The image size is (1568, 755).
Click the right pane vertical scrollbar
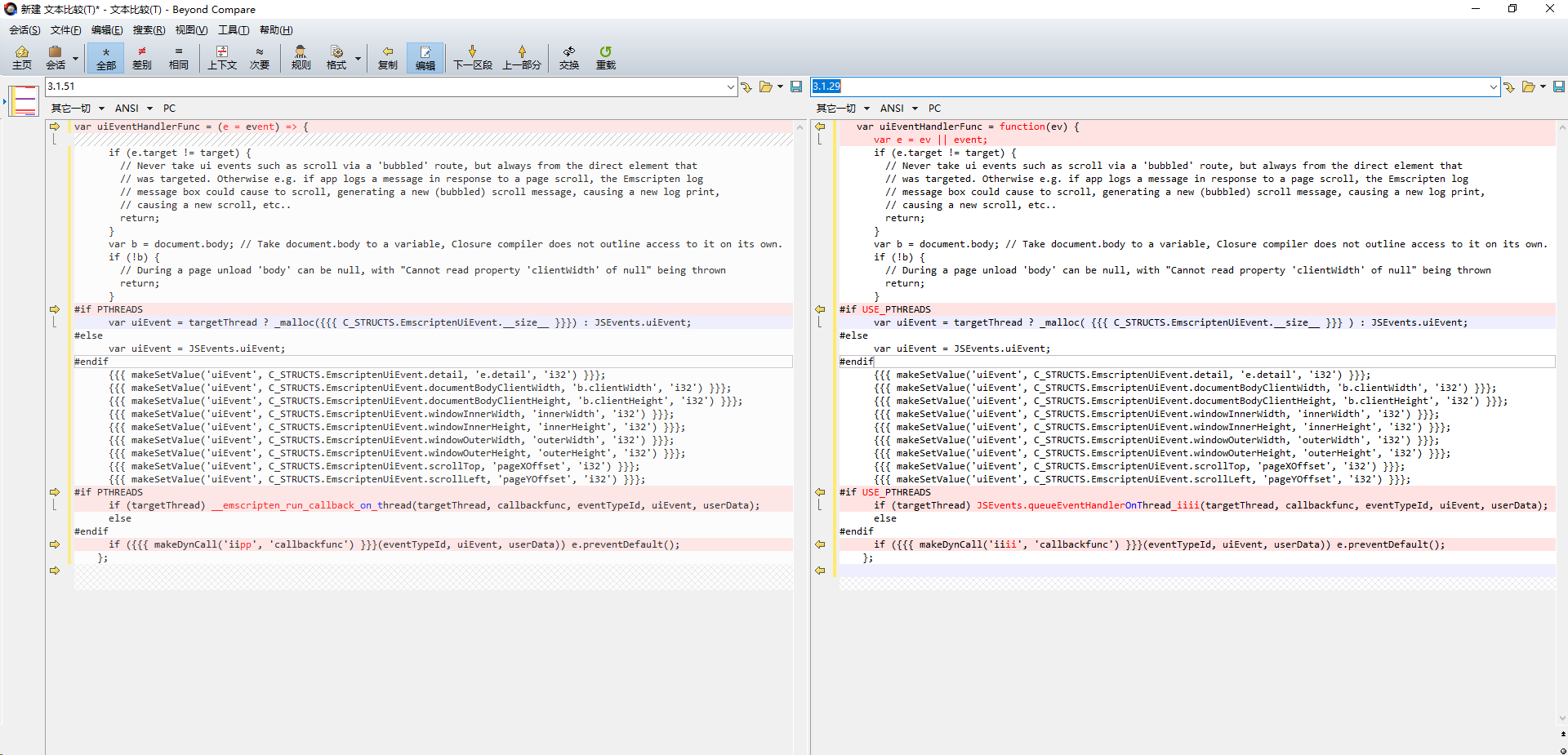pyautogui.click(x=1562, y=423)
